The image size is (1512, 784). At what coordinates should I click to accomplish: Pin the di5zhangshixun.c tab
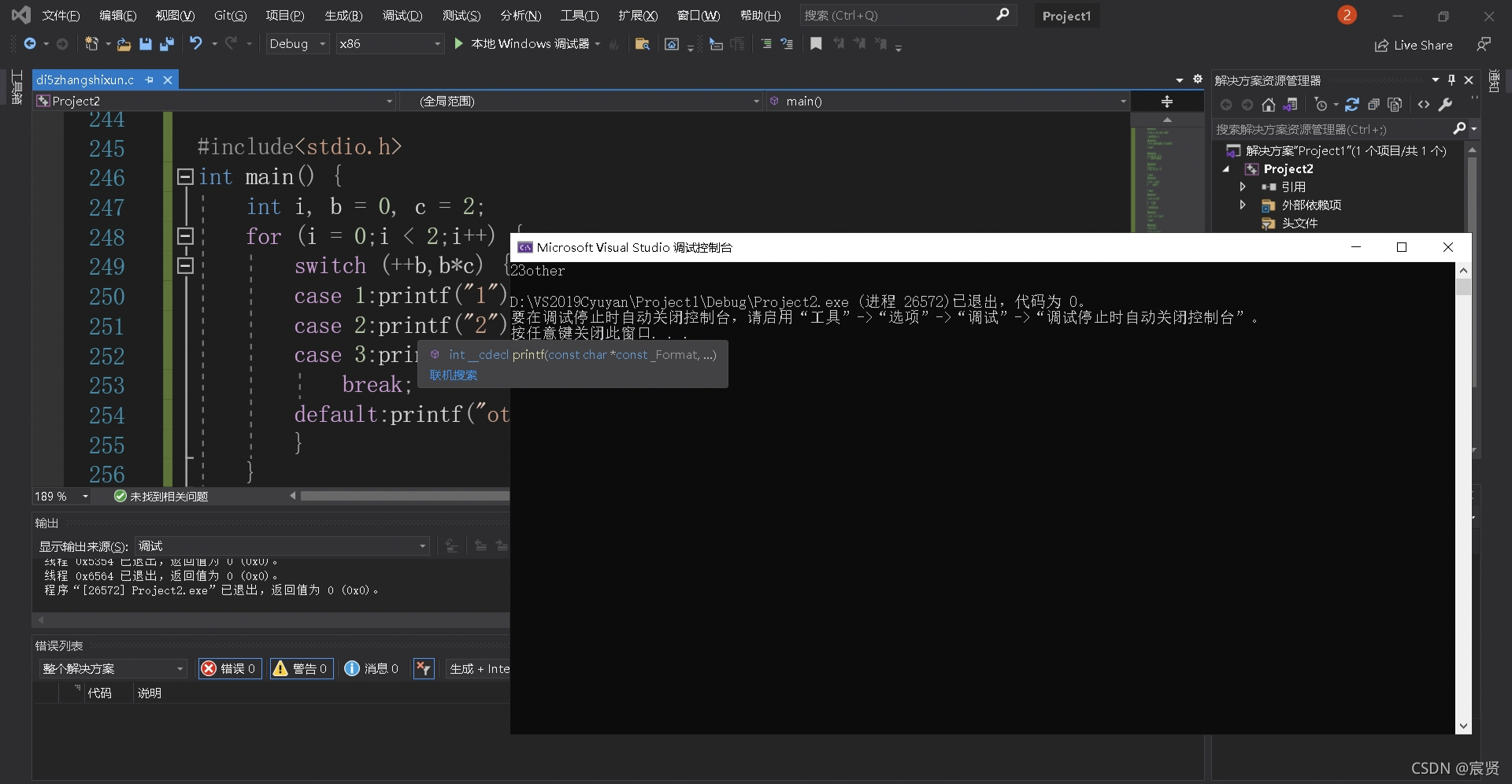coord(149,80)
